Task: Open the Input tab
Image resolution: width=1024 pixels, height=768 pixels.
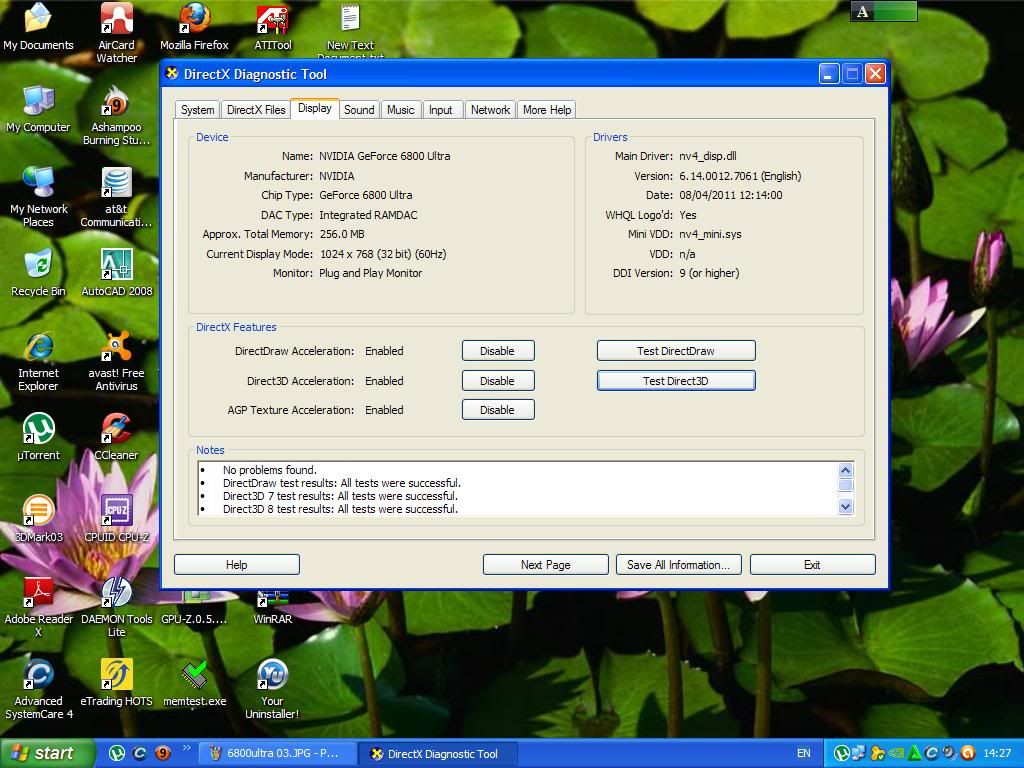Action: pyautogui.click(x=441, y=110)
